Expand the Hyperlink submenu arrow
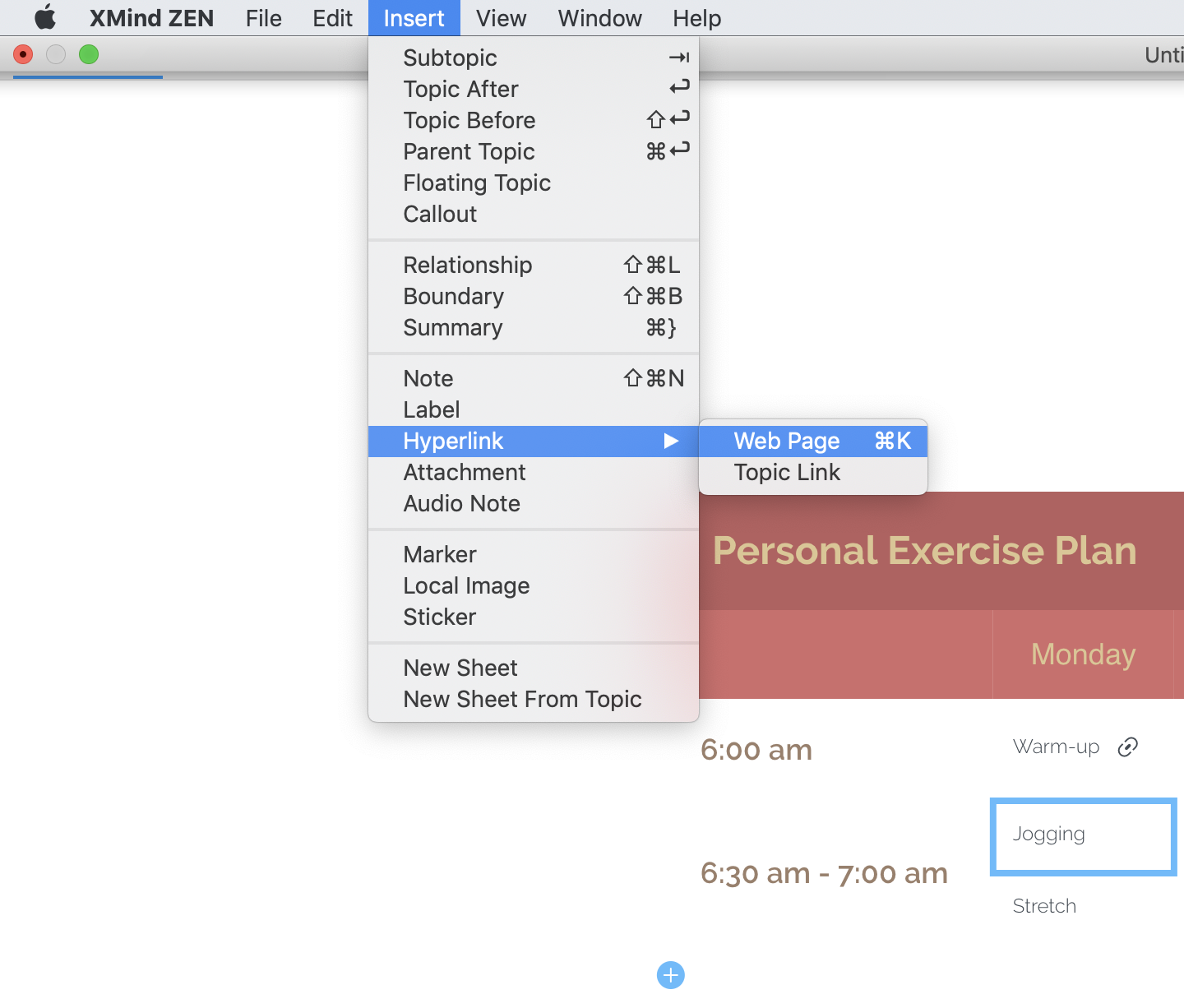The image size is (1184, 1008). click(x=671, y=442)
